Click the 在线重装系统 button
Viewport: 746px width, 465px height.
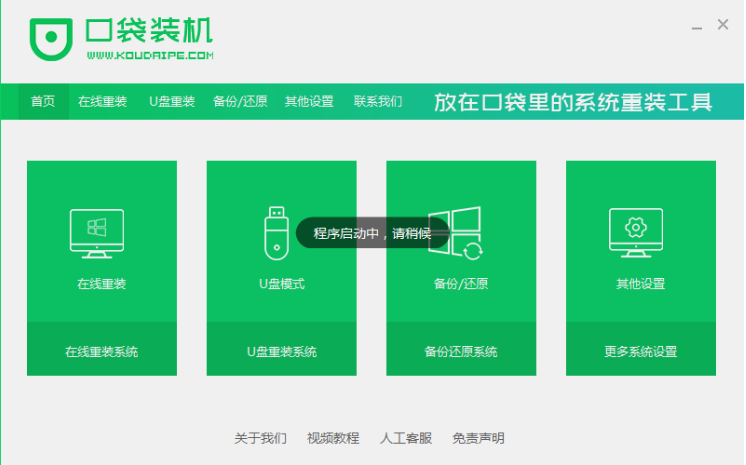102,349
